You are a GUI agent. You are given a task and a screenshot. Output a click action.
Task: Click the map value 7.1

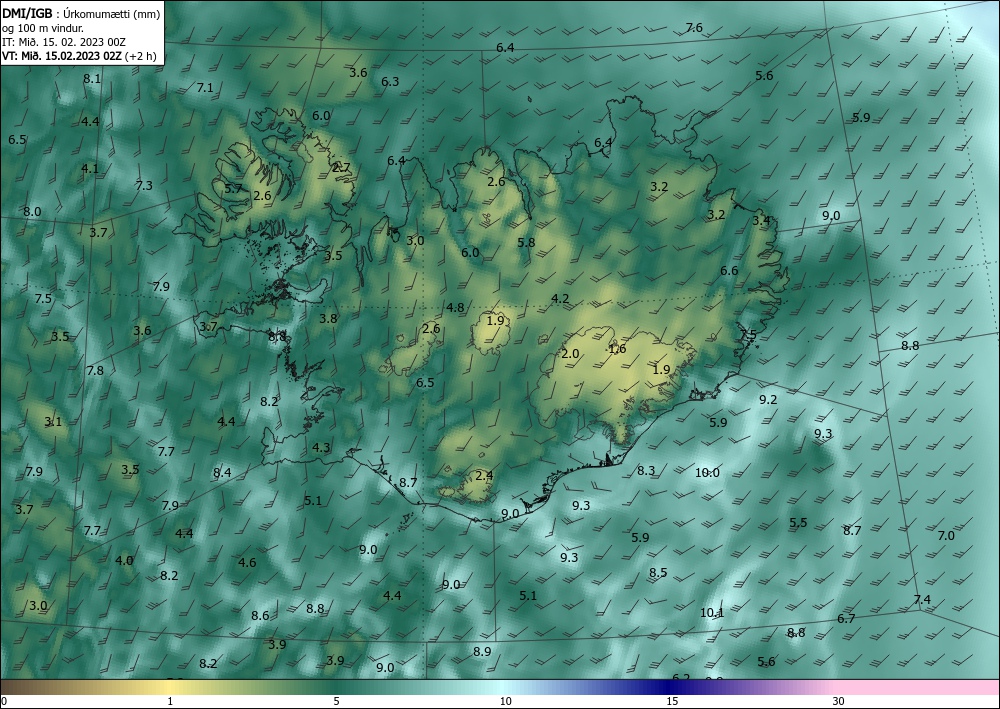[205, 88]
